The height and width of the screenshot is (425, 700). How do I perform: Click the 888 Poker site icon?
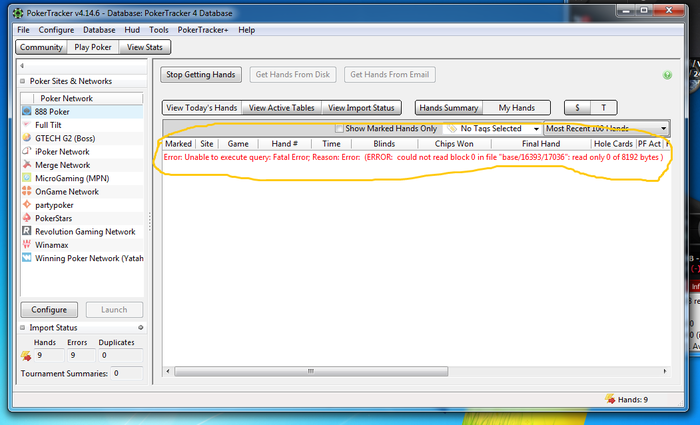27,111
